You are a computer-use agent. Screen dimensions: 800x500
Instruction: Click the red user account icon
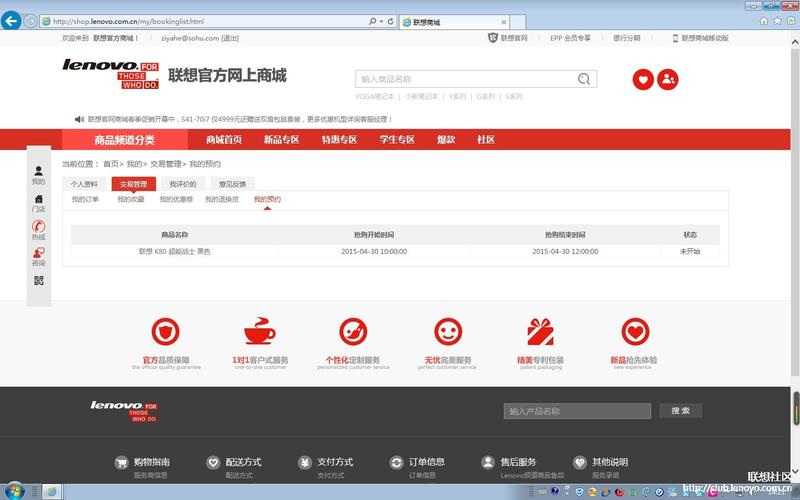(x=668, y=79)
